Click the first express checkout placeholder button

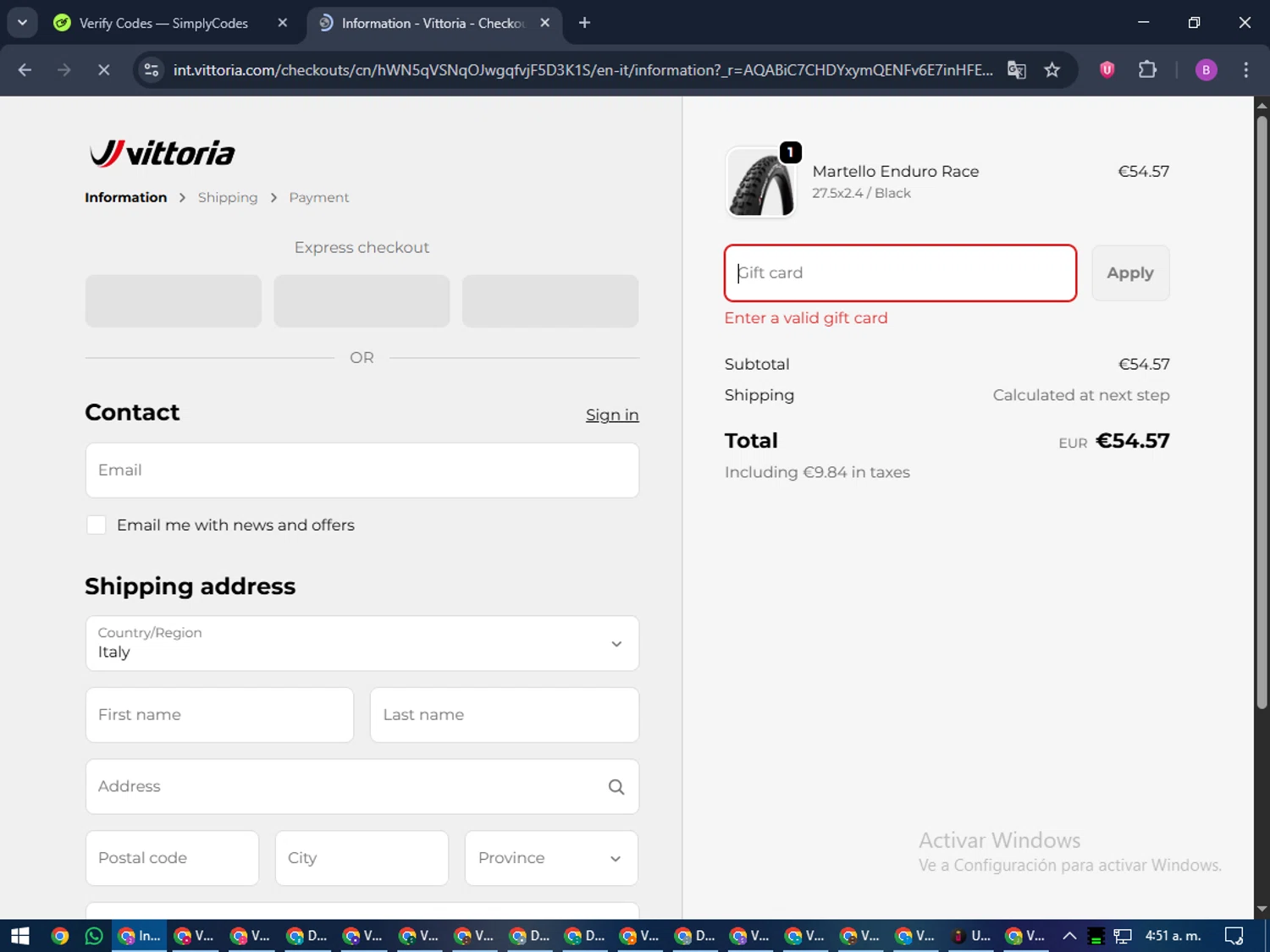(174, 301)
